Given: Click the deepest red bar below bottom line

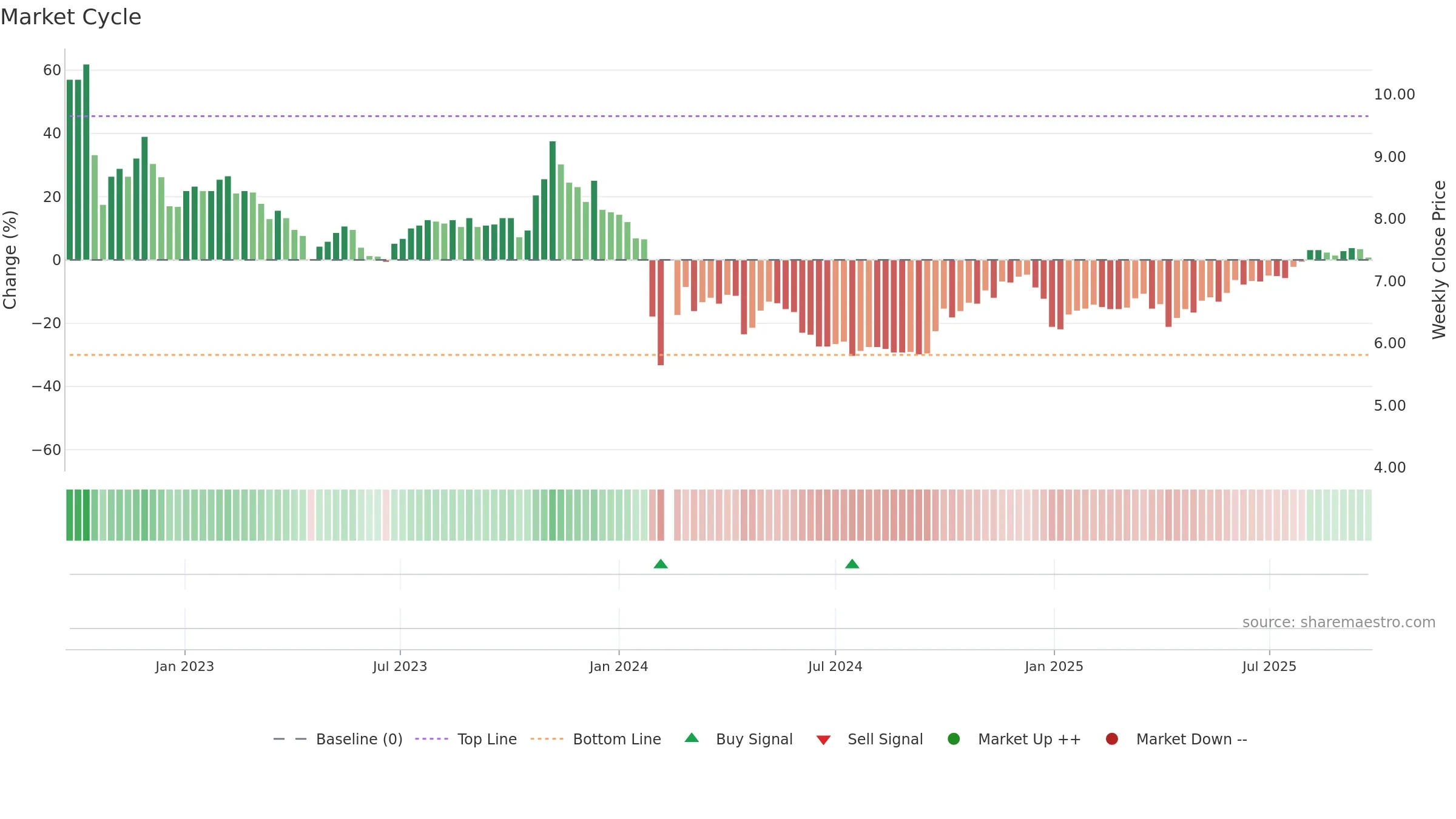Looking at the screenshot, I should (x=661, y=312).
